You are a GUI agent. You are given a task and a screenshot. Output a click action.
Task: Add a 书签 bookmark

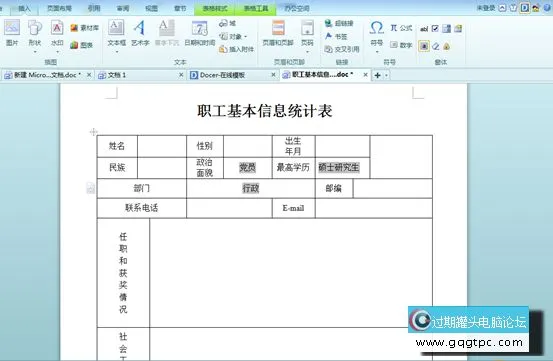tap(336, 36)
